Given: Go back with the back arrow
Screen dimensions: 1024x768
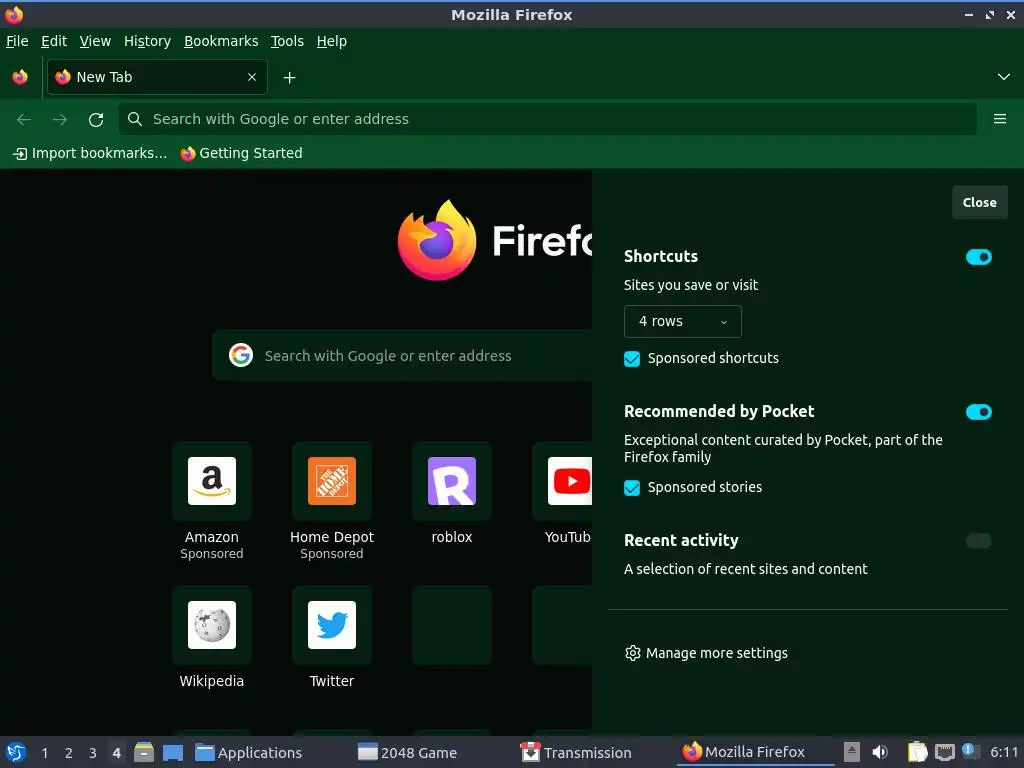Looking at the screenshot, I should click(x=24, y=119).
